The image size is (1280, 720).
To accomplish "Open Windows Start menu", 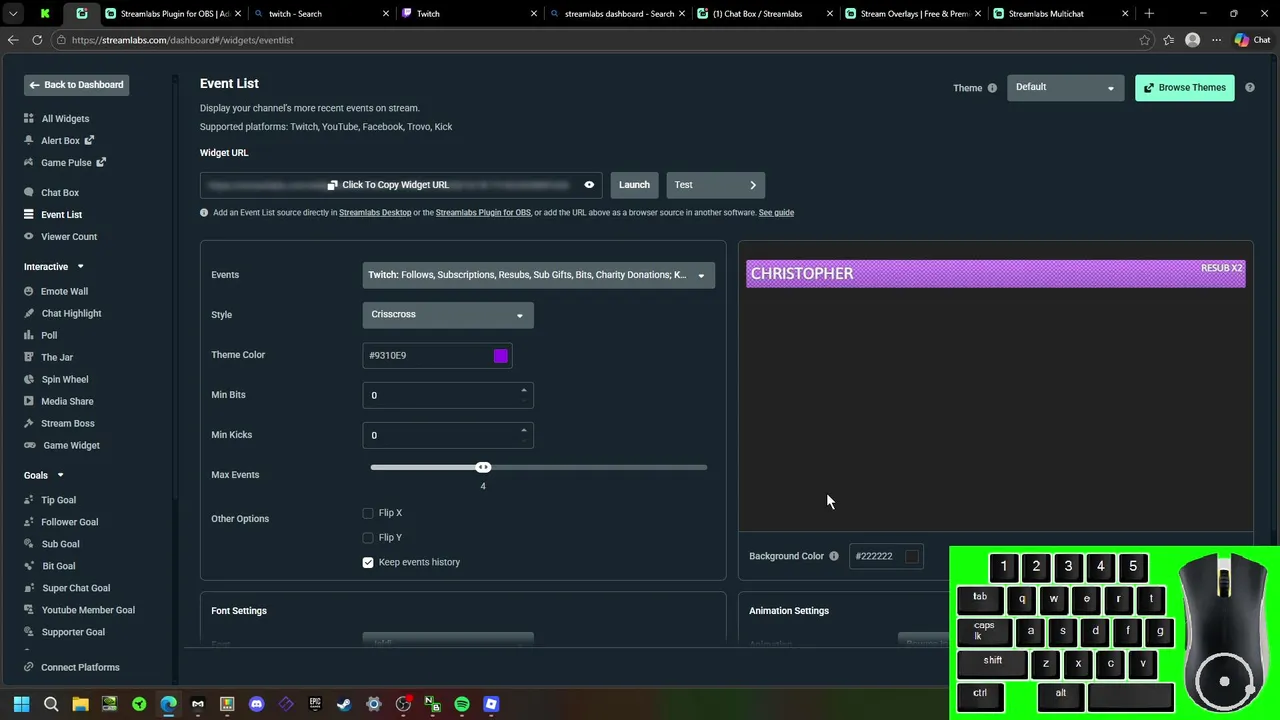I will (21, 705).
